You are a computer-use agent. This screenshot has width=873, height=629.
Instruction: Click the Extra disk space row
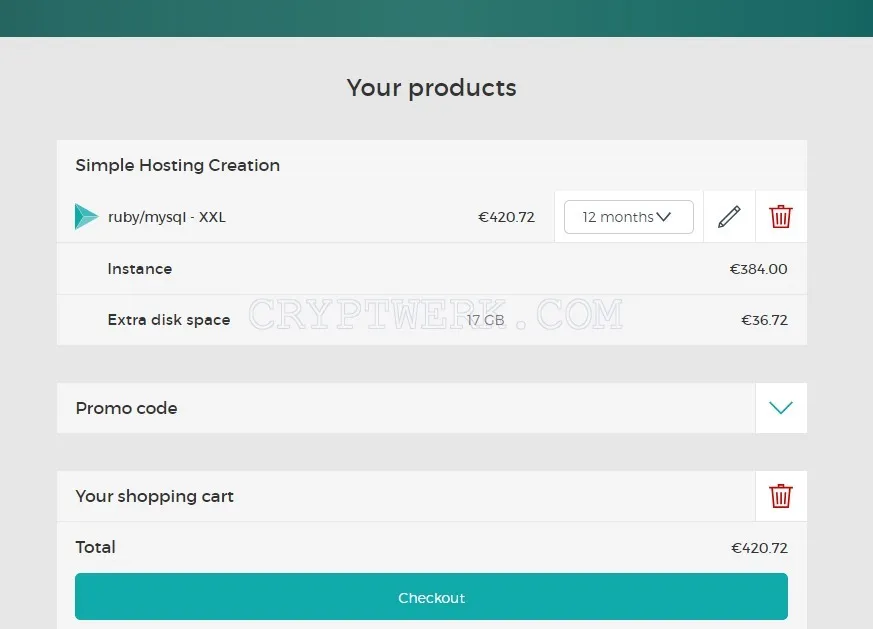[x=431, y=320]
